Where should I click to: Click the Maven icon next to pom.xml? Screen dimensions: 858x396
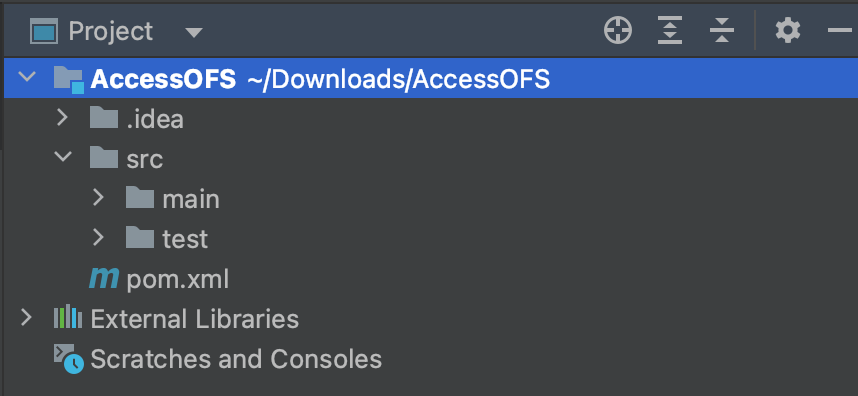click(x=103, y=279)
